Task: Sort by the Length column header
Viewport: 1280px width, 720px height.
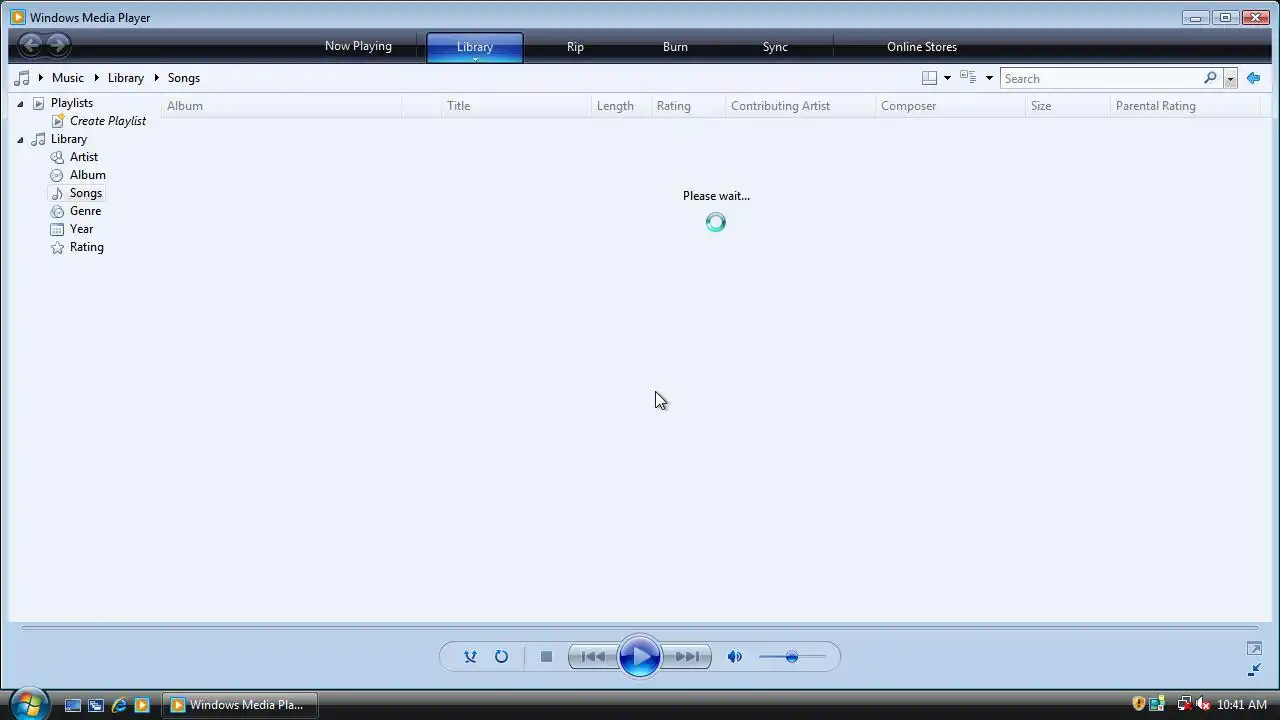Action: [621, 106]
